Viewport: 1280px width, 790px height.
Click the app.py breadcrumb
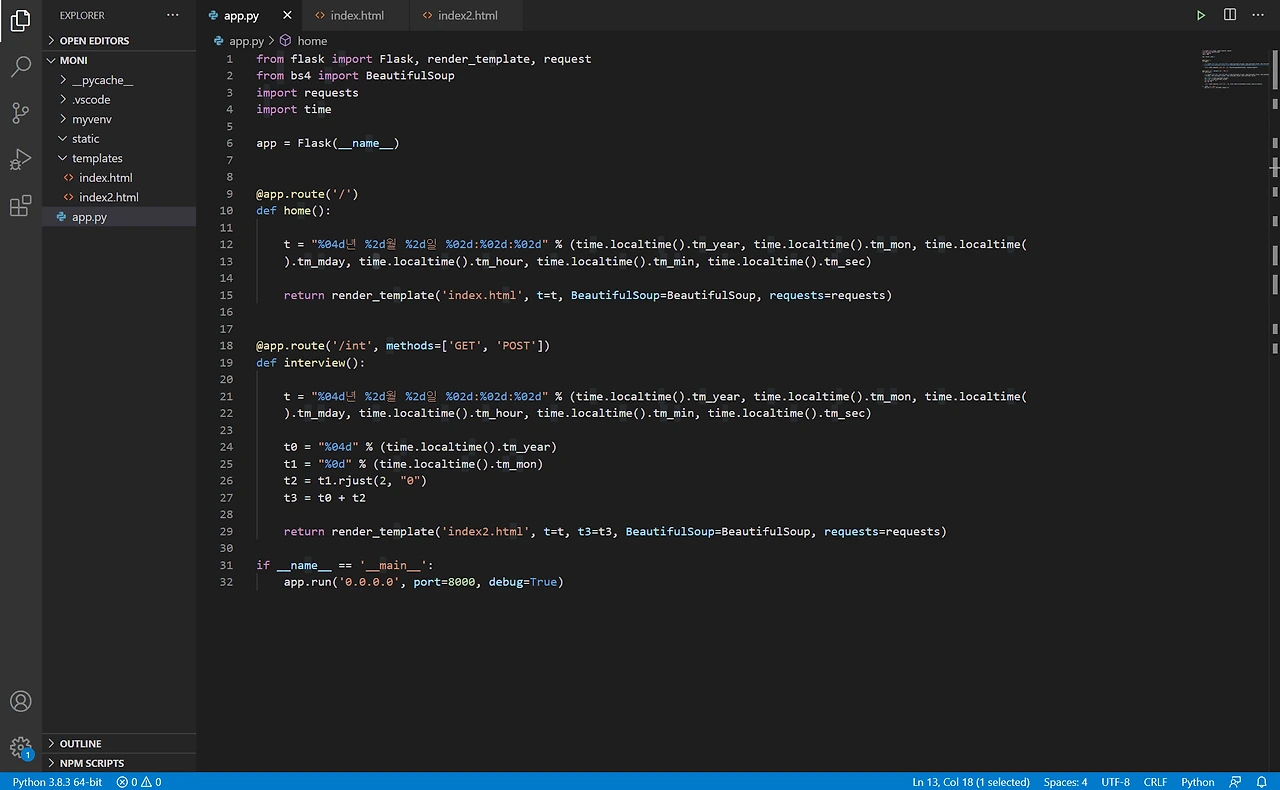pos(239,41)
